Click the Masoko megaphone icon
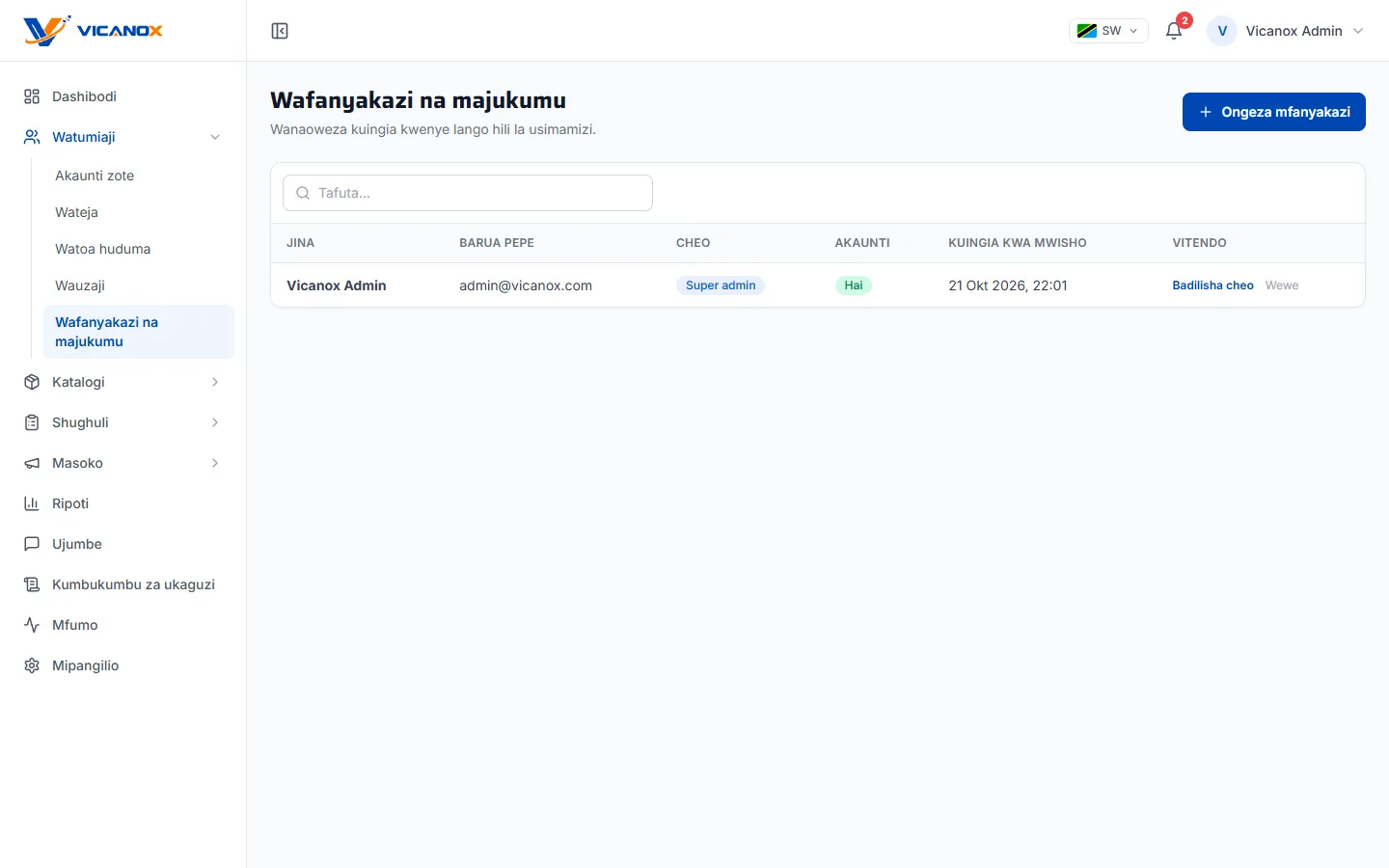1389x868 pixels. point(32,463)
